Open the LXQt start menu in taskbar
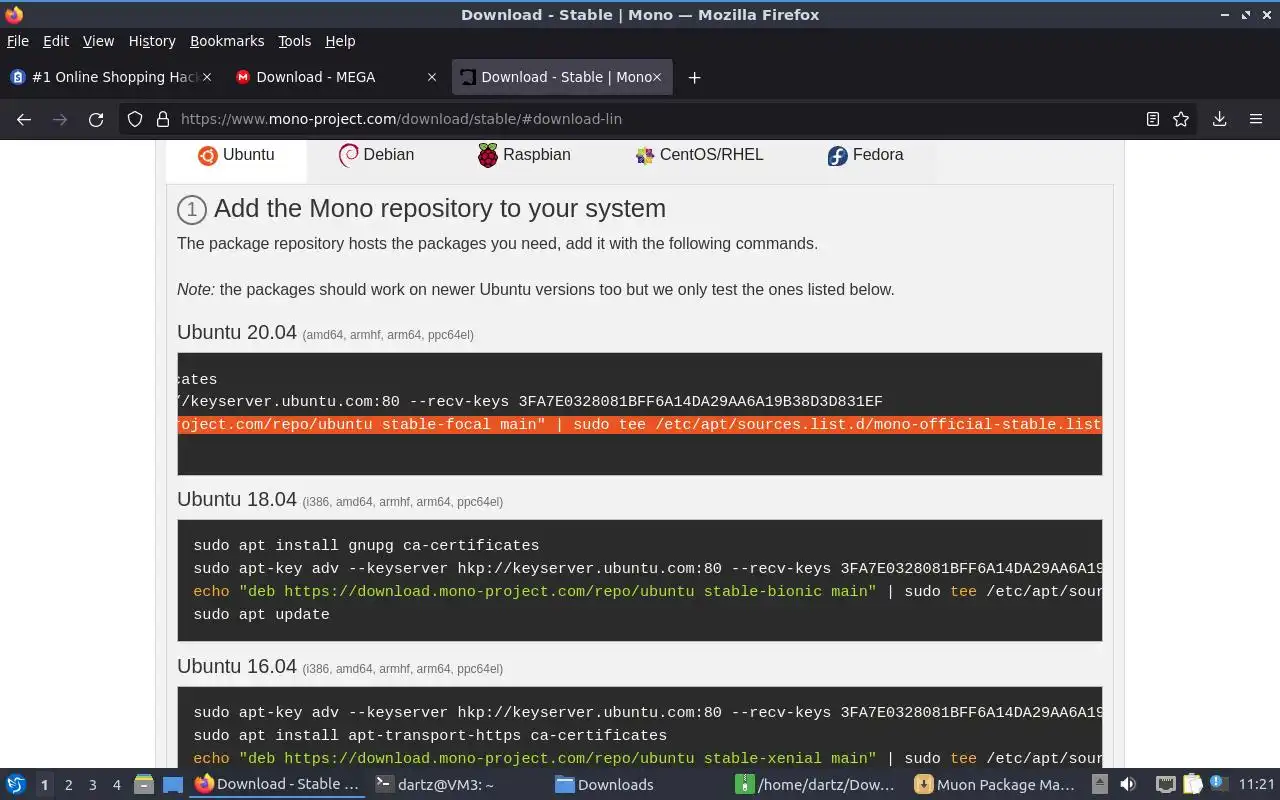This screenshot has height=800, width=1280. point(16,785)
